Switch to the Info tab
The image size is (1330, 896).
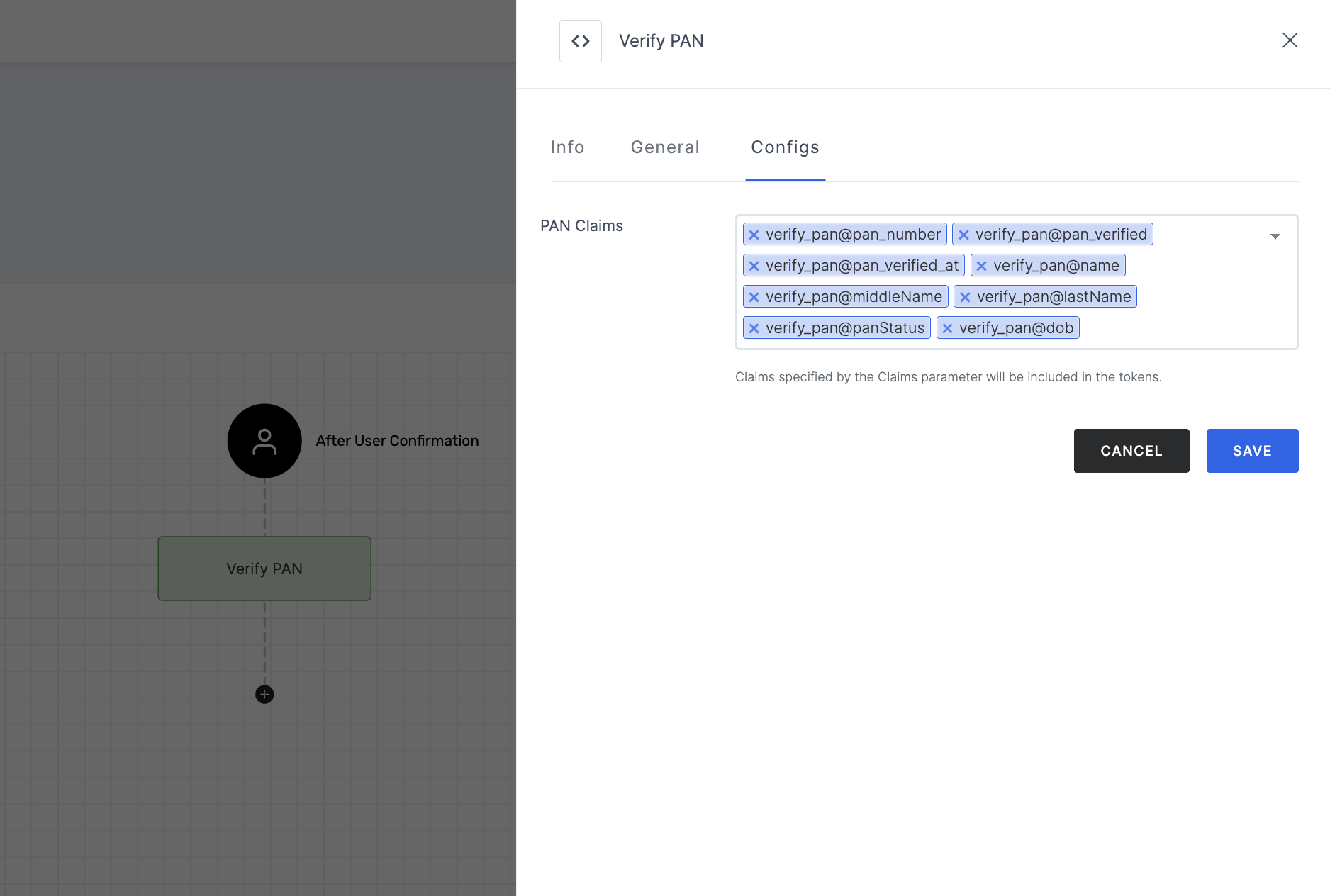pyautogui.click(x=567, y=147)
